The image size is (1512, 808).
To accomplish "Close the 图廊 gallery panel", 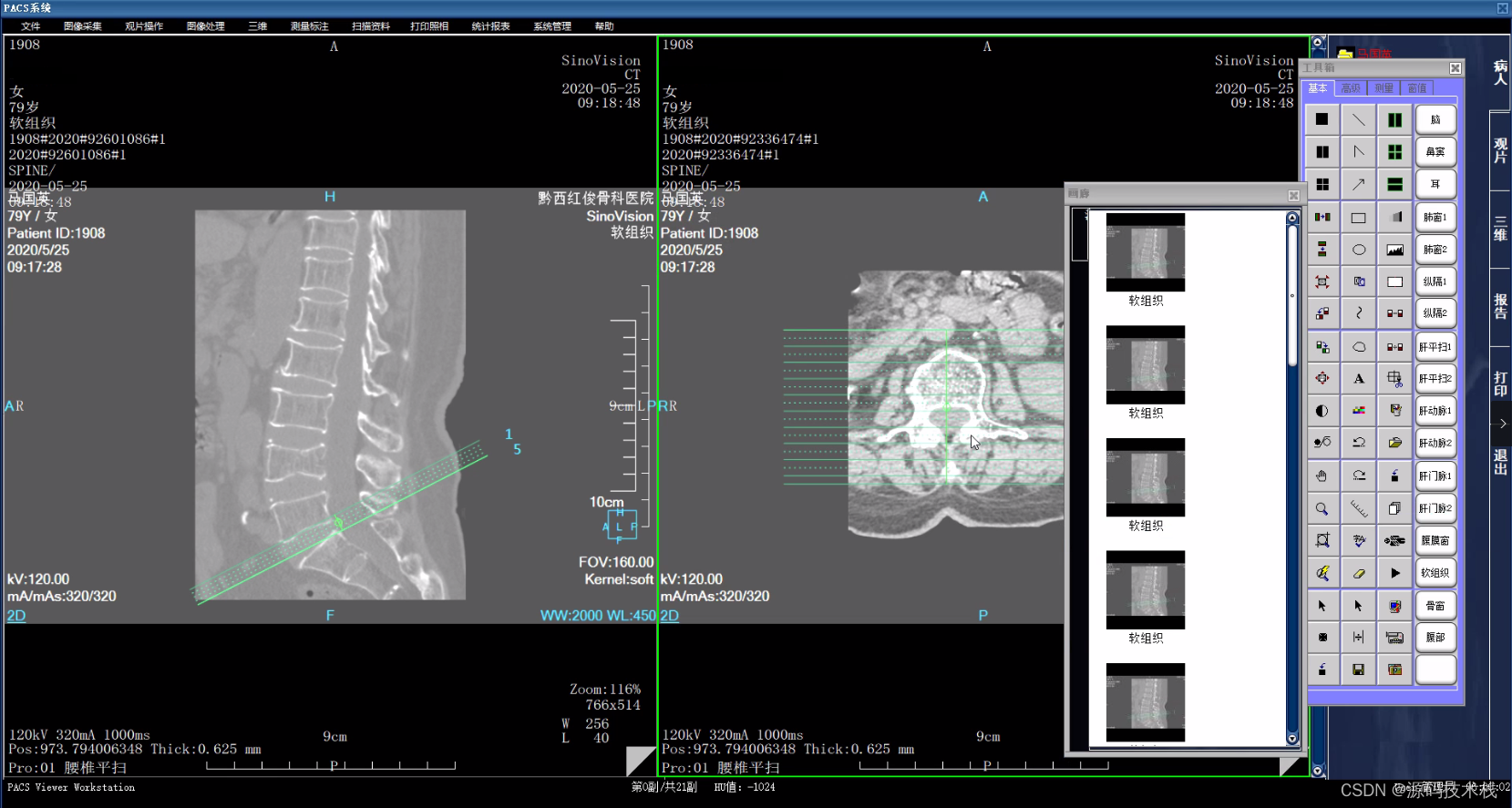I will coord(1293,195).
